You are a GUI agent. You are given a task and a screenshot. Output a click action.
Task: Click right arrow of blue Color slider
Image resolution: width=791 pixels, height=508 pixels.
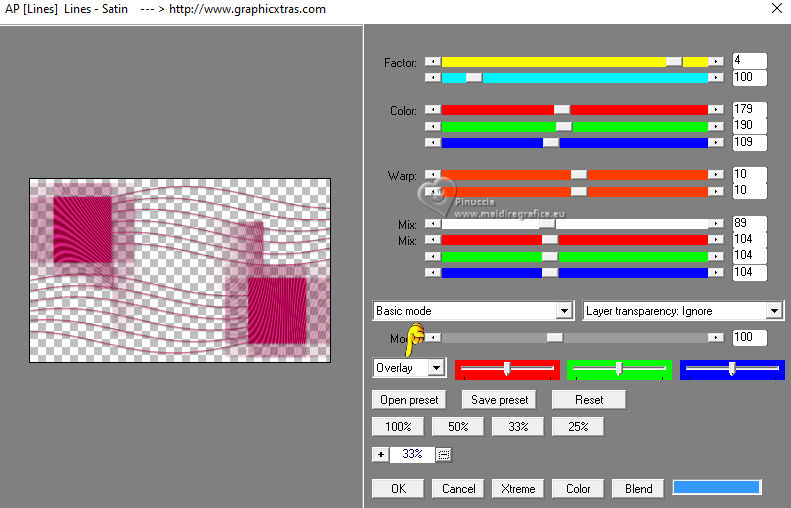(x=716, y=143)
